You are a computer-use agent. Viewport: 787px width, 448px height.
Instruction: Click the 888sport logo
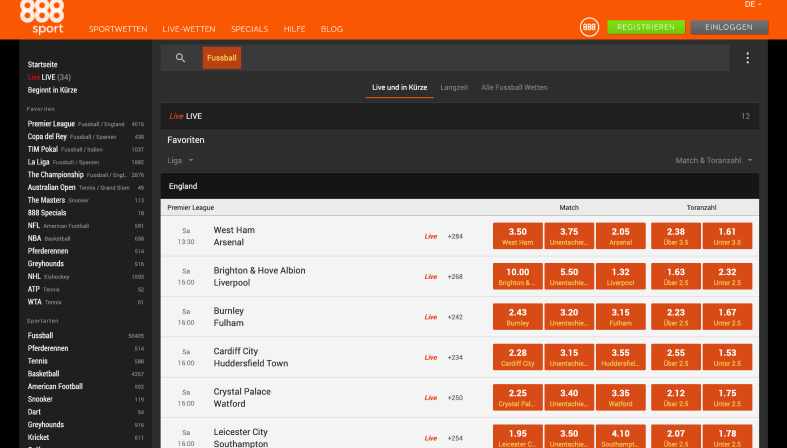[42, 17]
